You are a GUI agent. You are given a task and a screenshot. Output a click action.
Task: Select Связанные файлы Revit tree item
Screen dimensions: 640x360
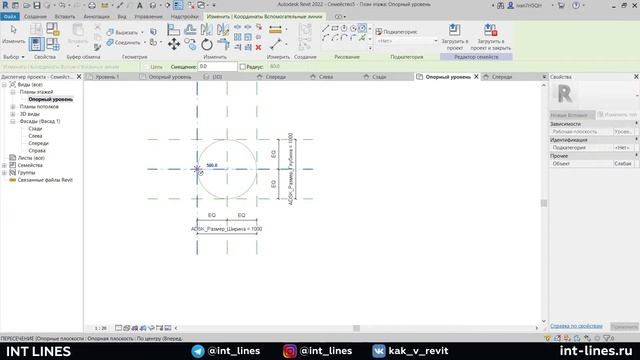pyautogui.click(x=45, y=180)
